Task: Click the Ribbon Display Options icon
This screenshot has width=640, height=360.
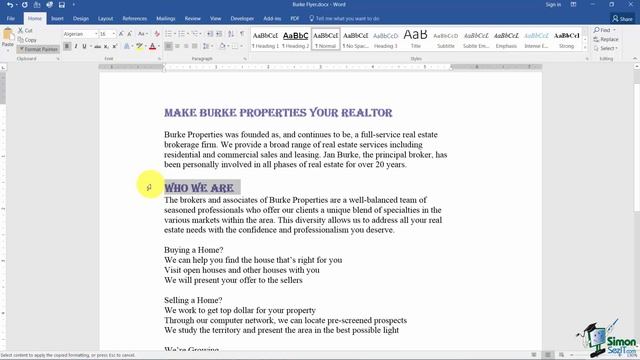Action: [573, 5]
